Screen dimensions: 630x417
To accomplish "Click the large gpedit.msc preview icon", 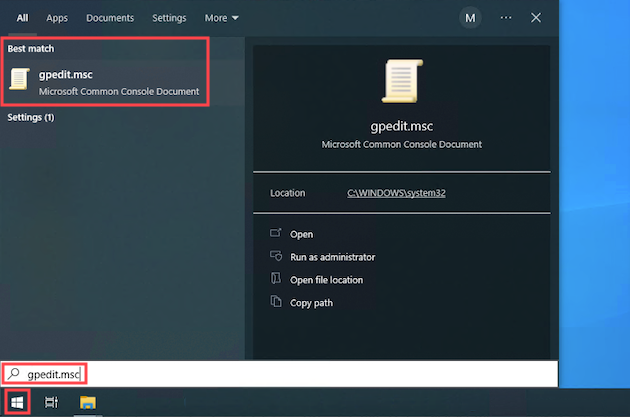I will [x=401, y=83].
